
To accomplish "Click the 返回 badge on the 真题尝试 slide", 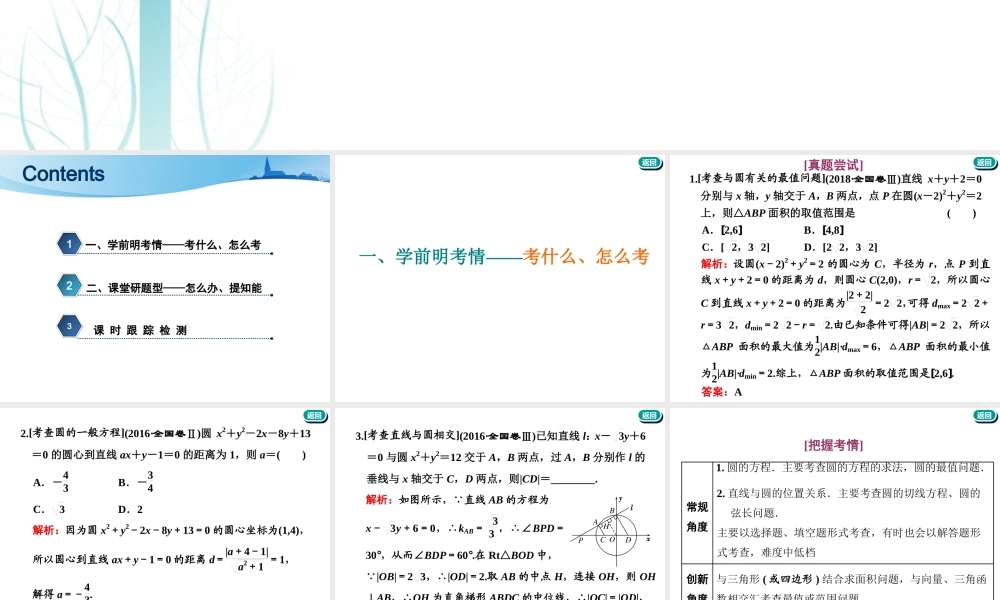I will coord(985,162).
